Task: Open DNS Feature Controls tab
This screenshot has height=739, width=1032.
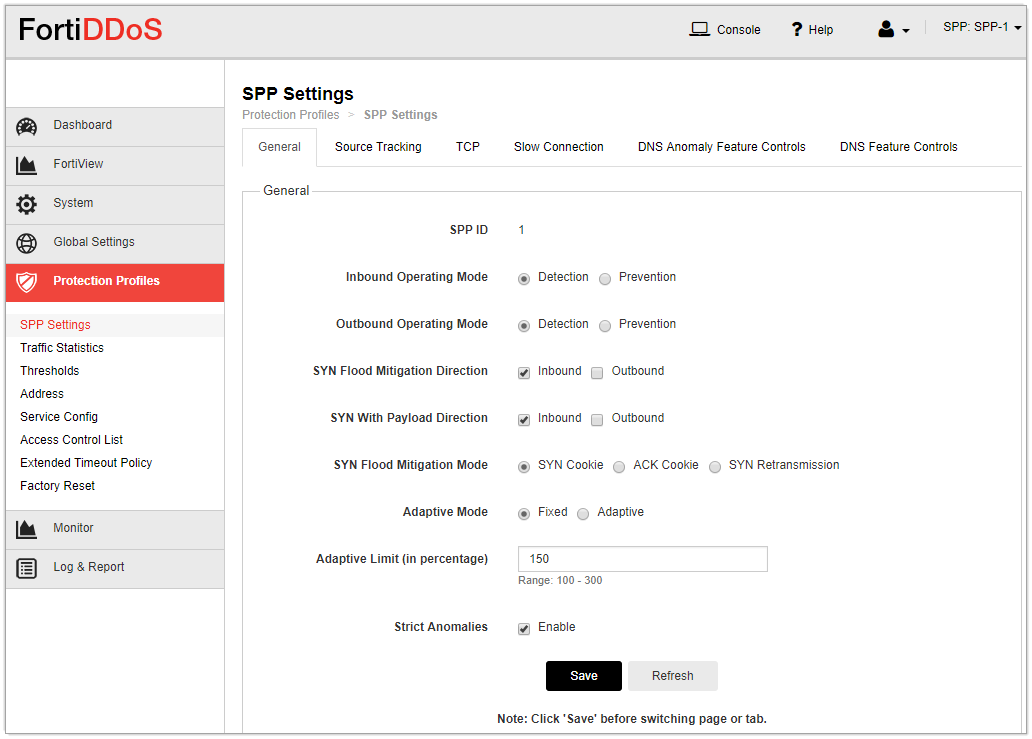Action: pyautogui.click(x=898, y=147)
